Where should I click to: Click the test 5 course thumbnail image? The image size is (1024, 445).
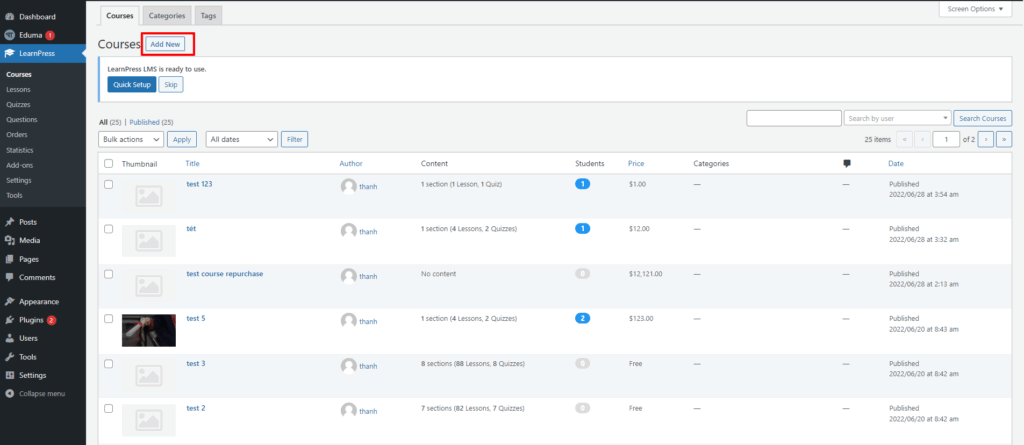pos(149,330)
